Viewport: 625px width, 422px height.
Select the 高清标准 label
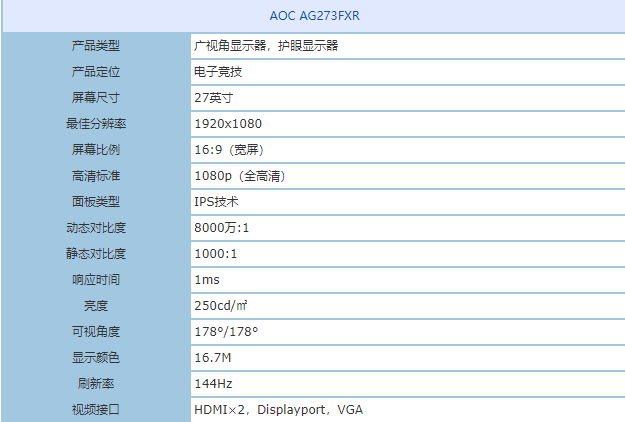tap(96, 176)
